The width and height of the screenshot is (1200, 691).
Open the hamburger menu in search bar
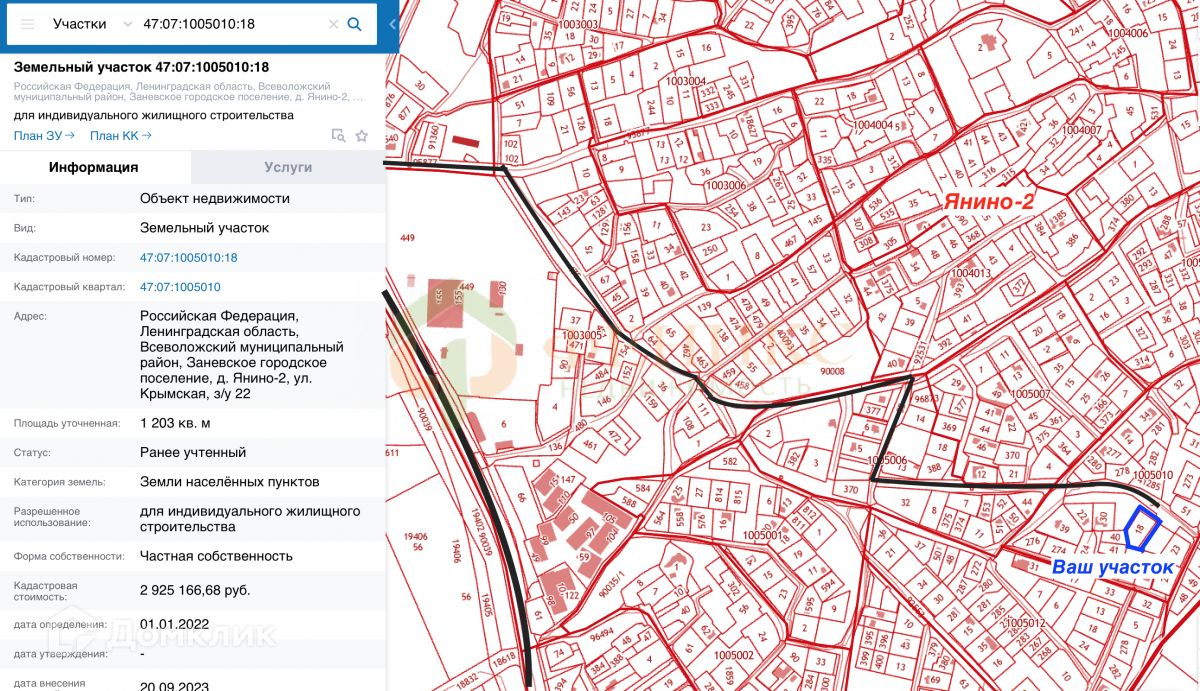pos(27,24)
